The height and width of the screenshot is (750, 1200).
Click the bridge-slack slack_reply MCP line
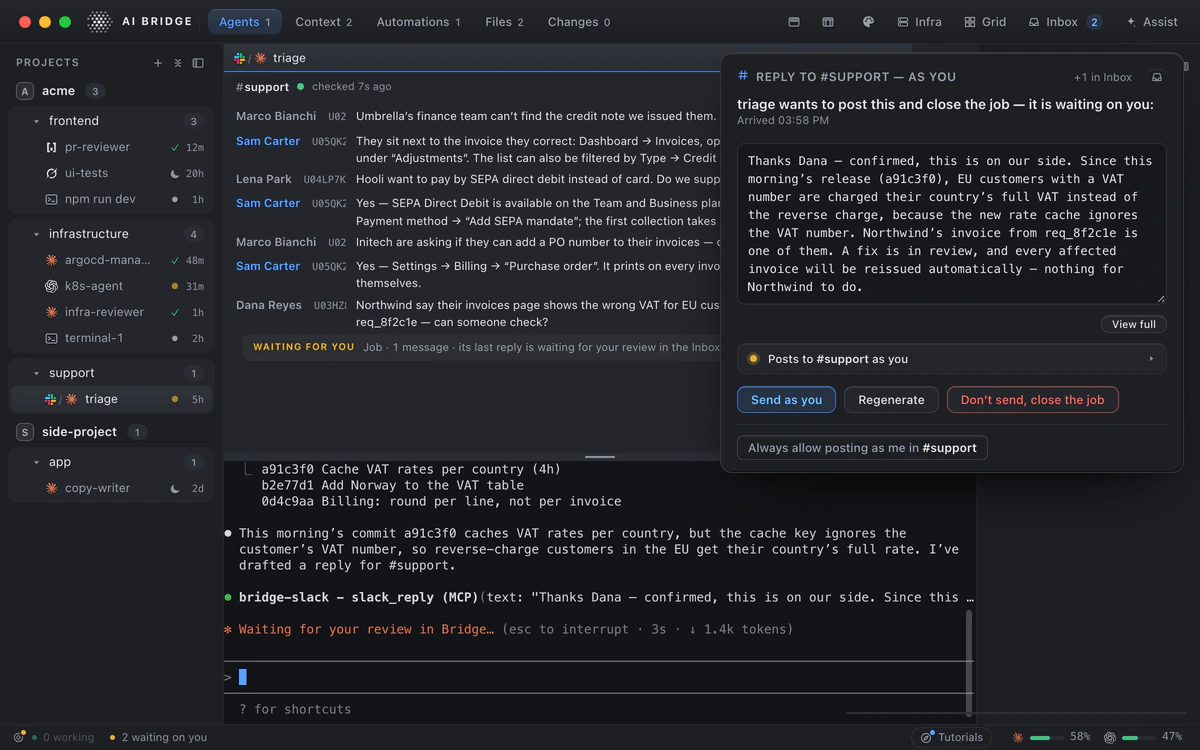click(599, 597)
